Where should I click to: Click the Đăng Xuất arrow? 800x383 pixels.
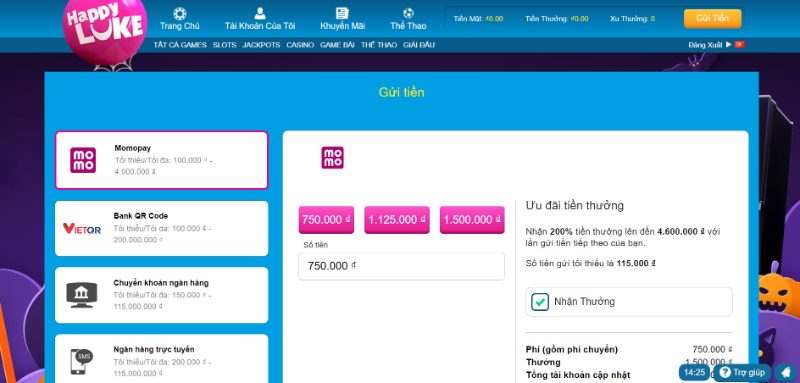pos(729,45)
